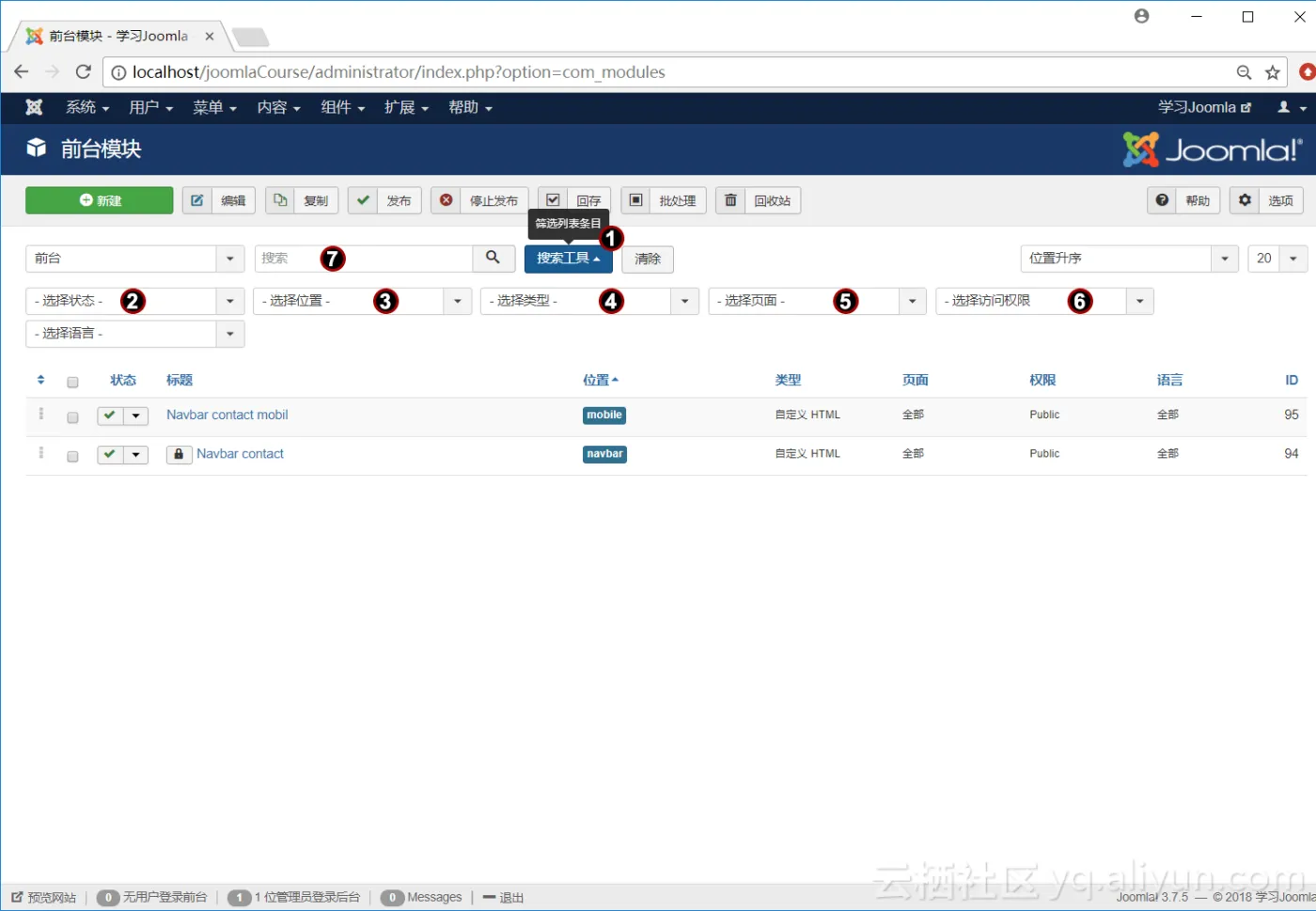The image size is (1316, 911).
Task: Click the bookmark star icon
Action: [x=1273, y=72]
